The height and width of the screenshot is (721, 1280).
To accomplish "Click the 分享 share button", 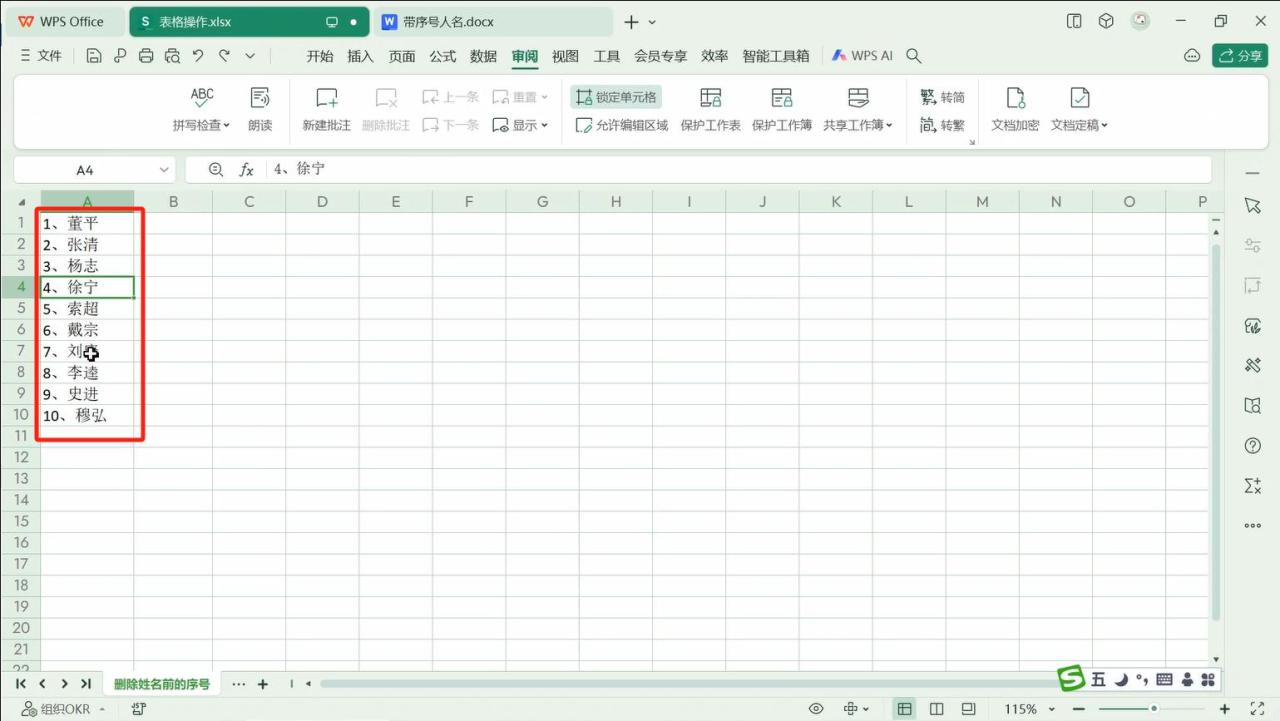I will click(x=1240, y=56).
